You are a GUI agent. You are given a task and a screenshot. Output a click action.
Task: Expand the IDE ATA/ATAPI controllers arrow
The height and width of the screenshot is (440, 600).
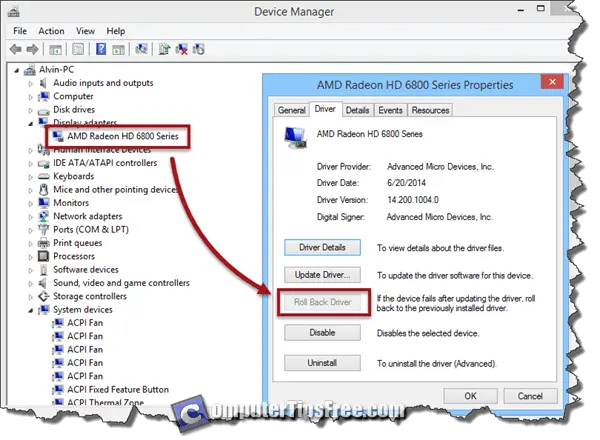click(x=31, y=164)
